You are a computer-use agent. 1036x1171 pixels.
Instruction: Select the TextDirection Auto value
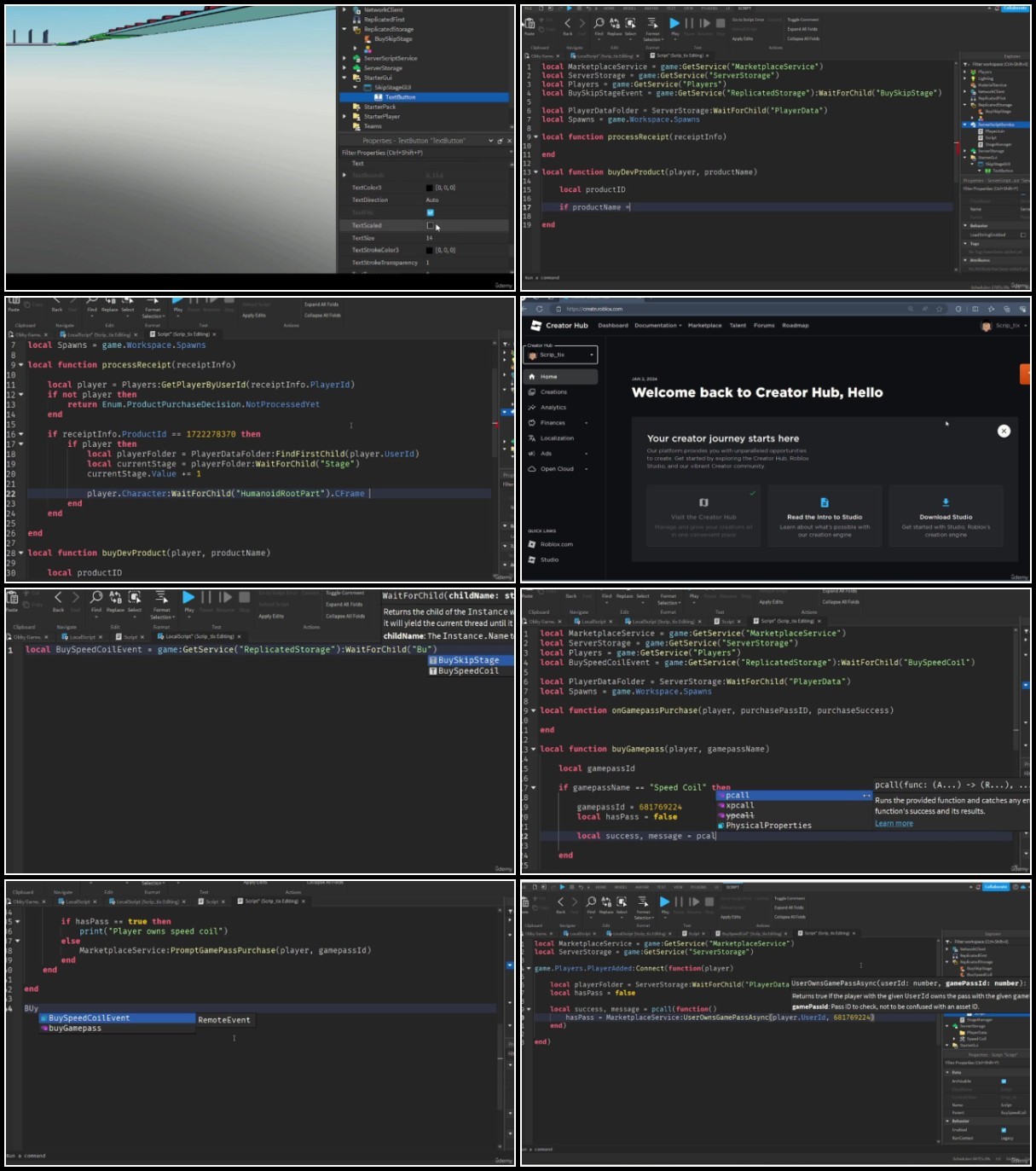click(432, 200)
